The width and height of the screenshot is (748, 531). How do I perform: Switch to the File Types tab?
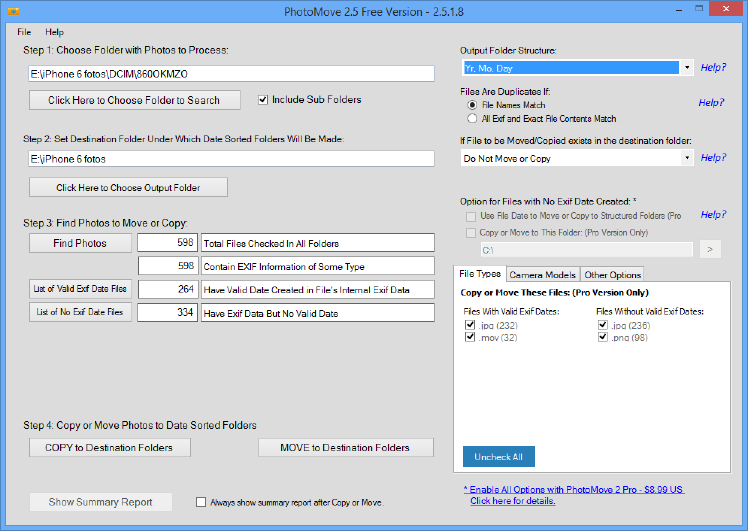(480, 274)
